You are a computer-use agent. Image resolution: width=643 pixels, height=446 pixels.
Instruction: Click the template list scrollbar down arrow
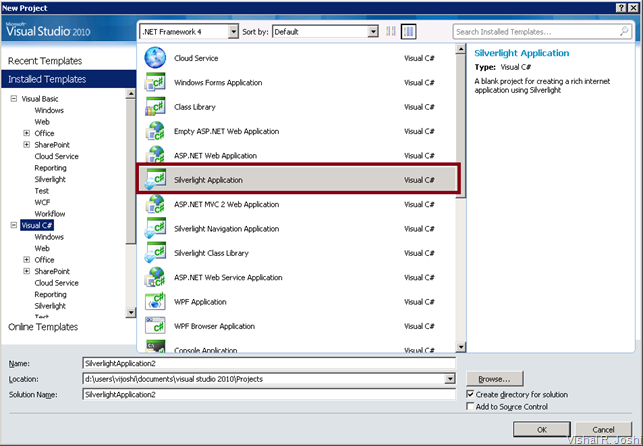(x=461, y=347)
